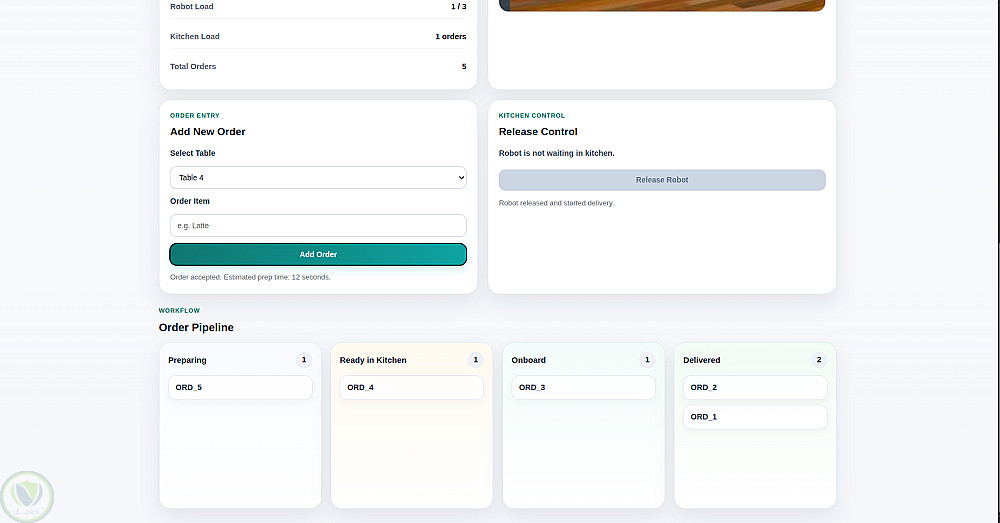Select the ORD_5 card in Preparing
The image size is (1000, 523).
point(240,388)
